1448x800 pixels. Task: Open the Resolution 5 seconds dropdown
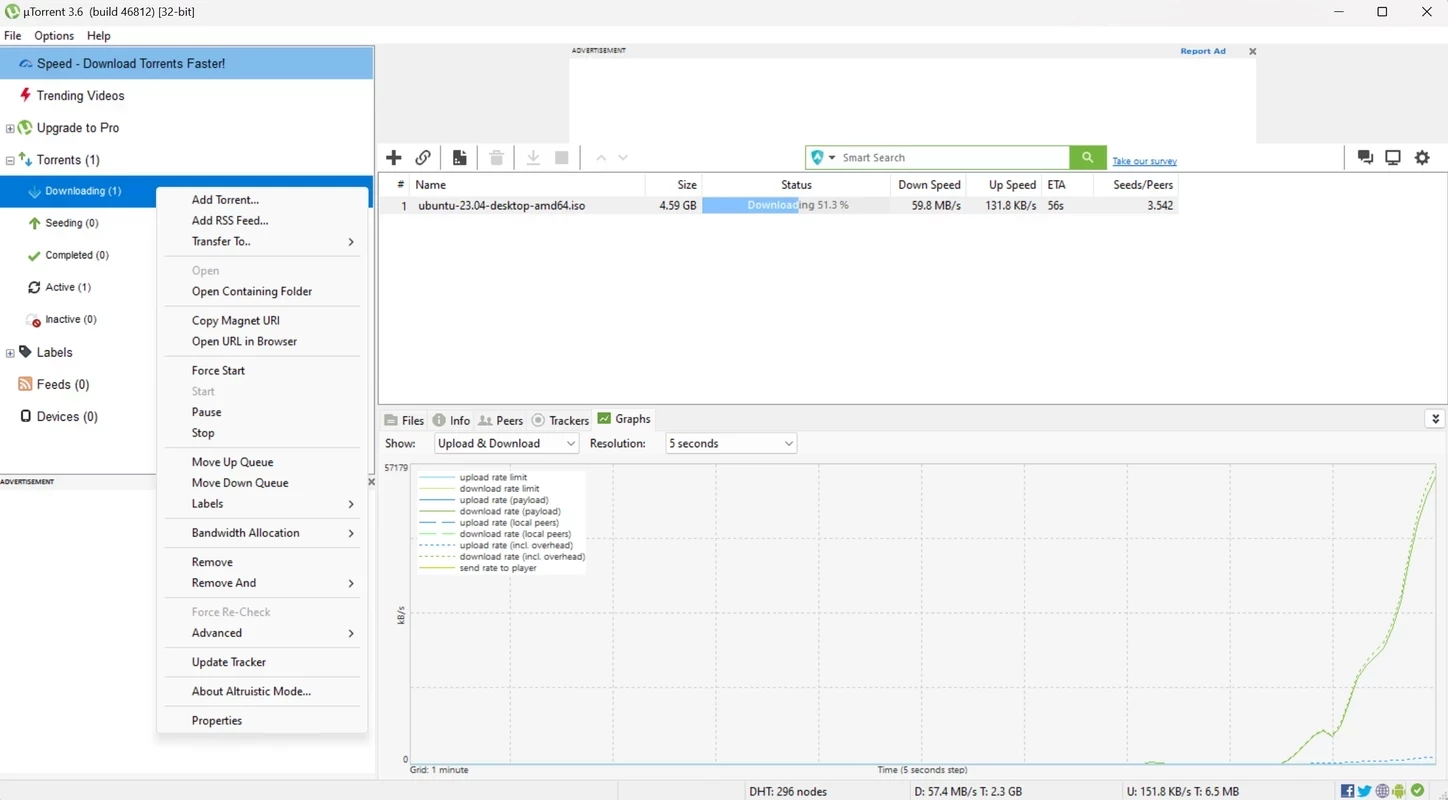coord(731,444)
